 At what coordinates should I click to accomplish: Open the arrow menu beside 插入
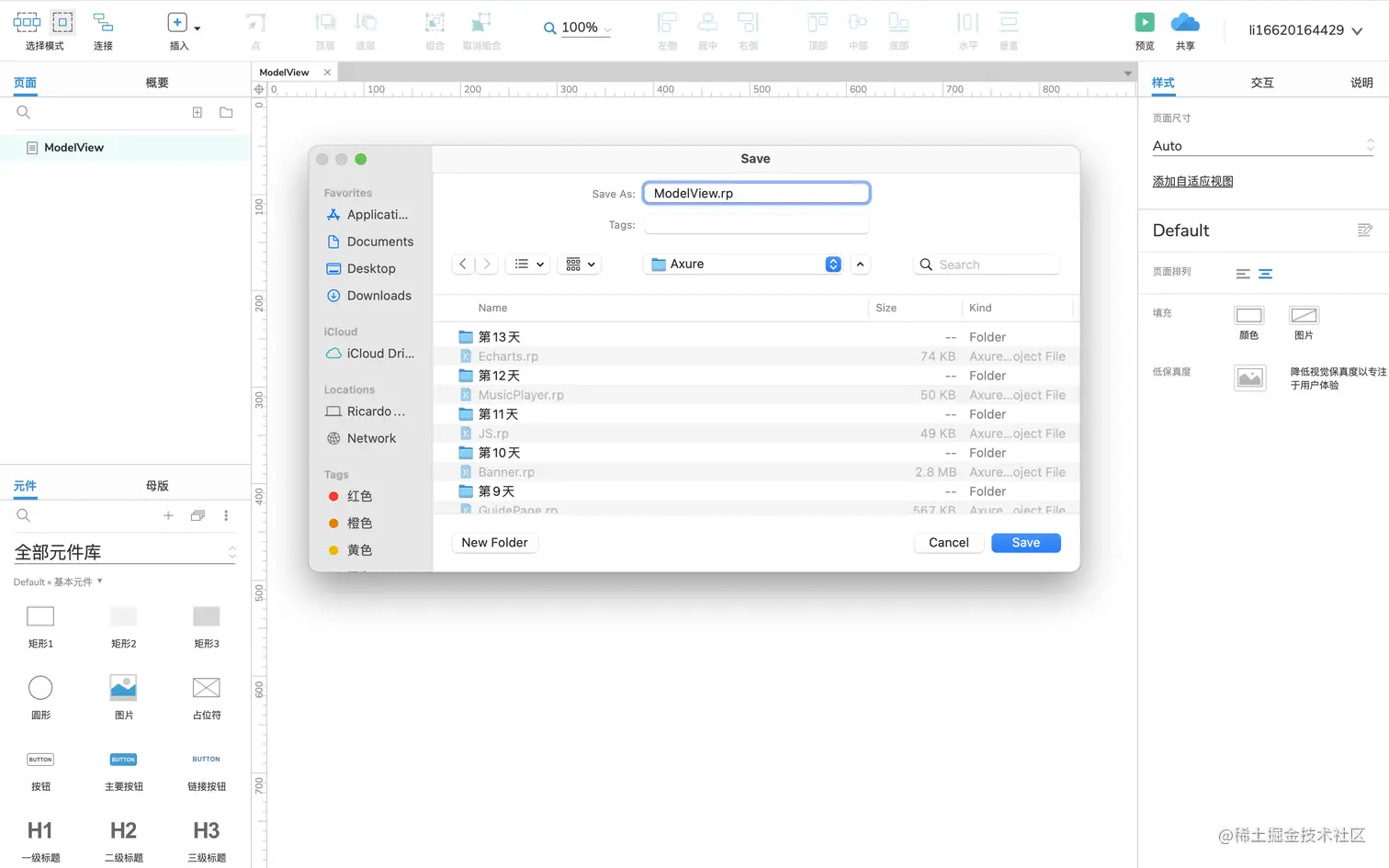(197, 28)
